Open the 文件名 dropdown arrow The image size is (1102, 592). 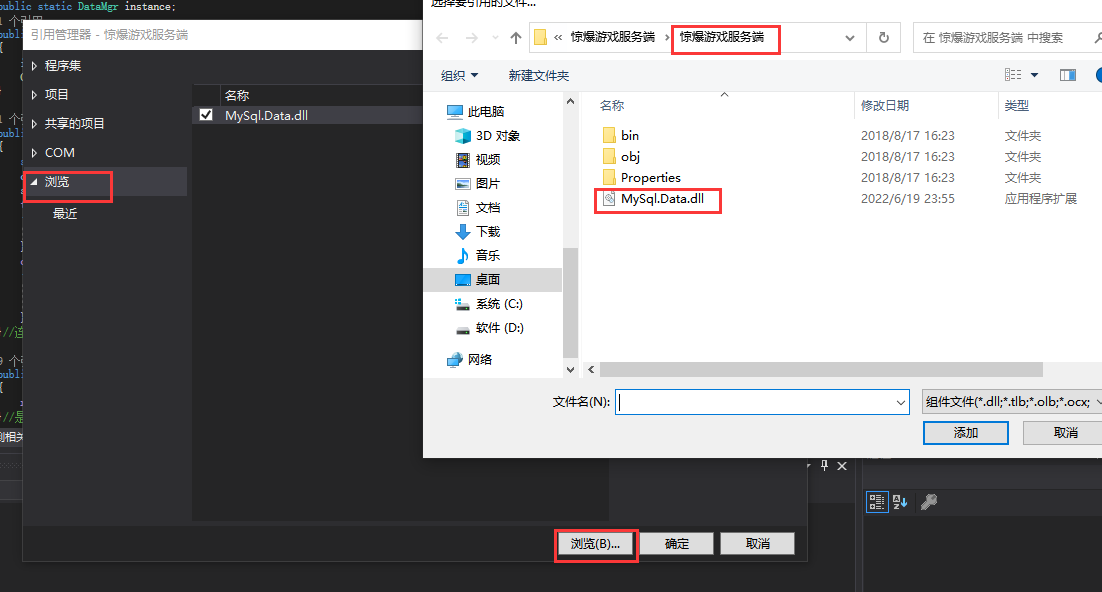(x=900, y=402)
